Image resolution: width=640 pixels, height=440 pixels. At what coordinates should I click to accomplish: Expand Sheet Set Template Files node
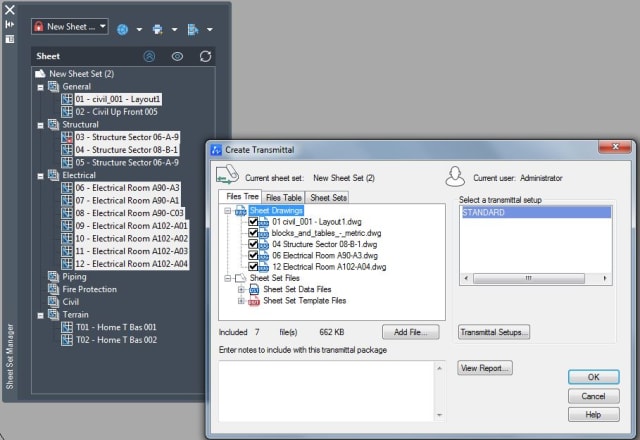(x=241, y=301)
